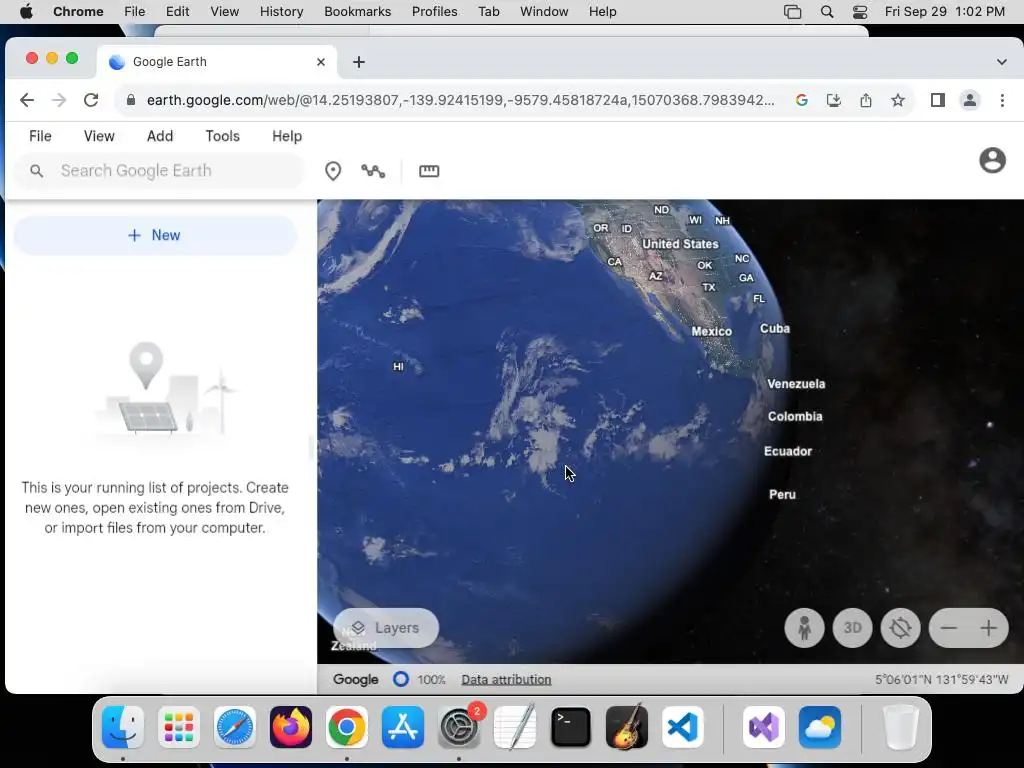Open the macOS History menu

coord(281,11)
